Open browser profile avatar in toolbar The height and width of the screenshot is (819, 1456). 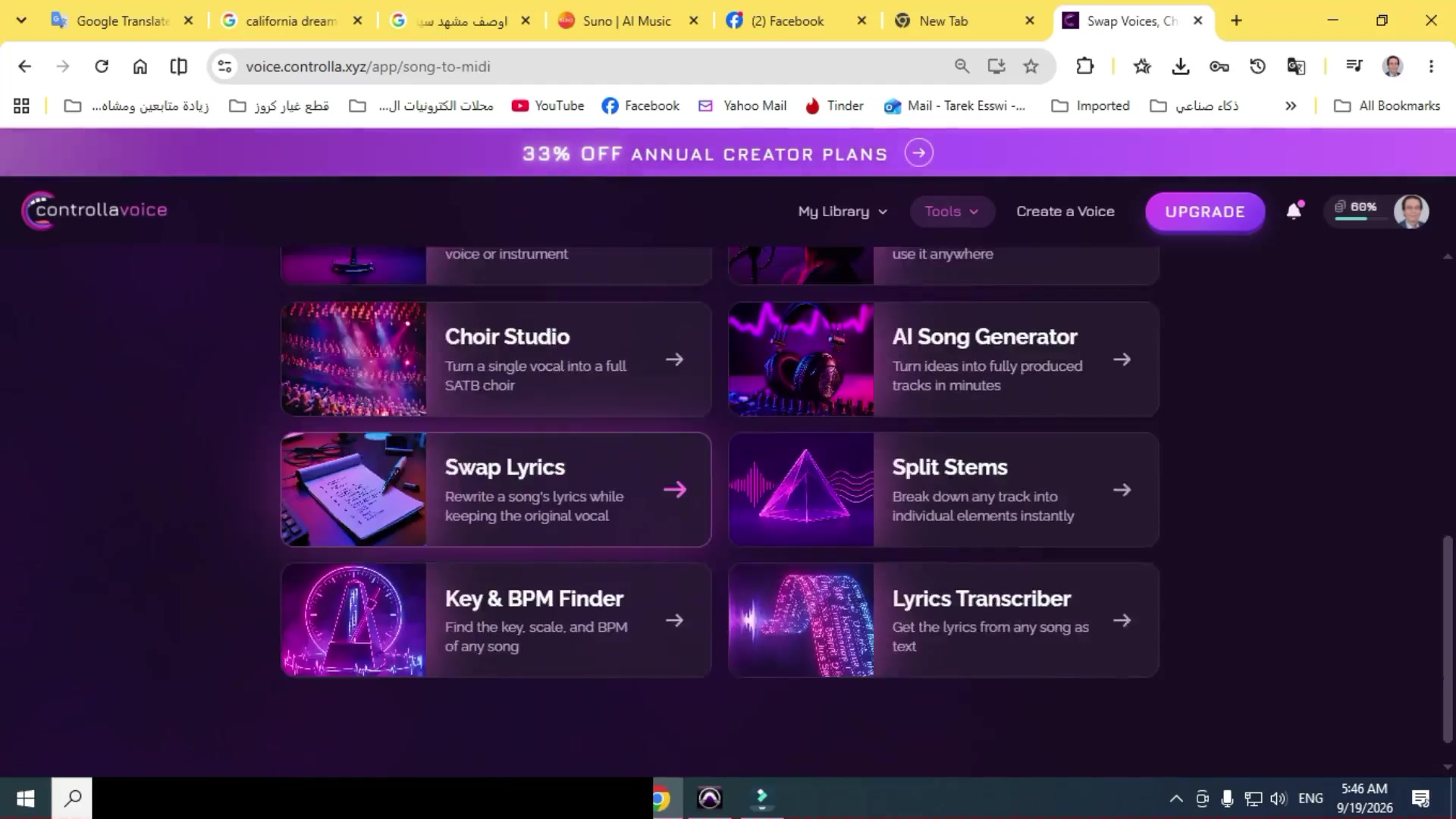pos(1392,67)
